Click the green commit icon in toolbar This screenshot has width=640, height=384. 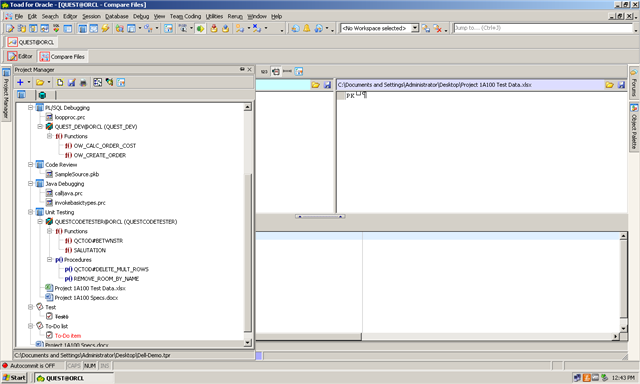(x=200, y=28)
